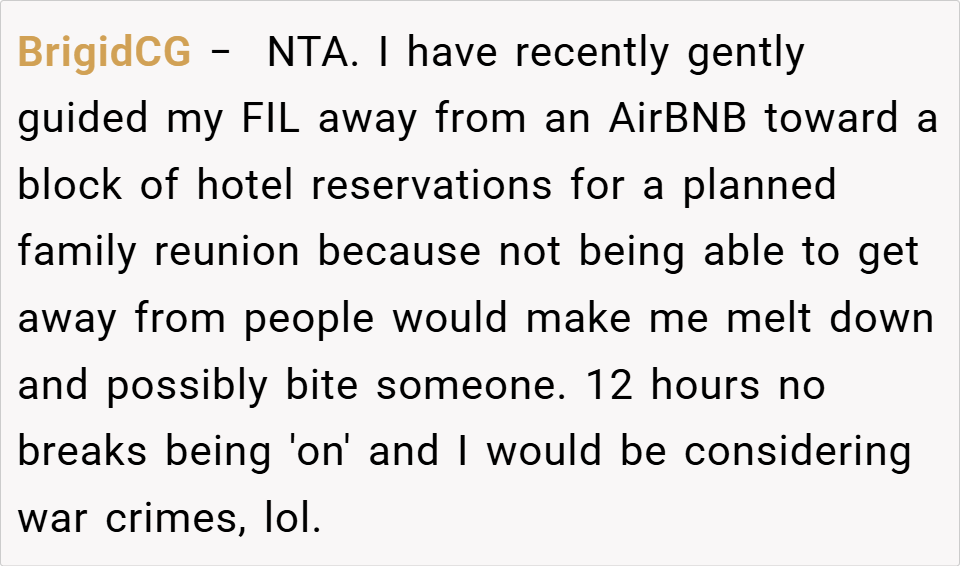Click the word 'considering' in the comment
This screenshot has width=960, height=566.
coord(797,452)
